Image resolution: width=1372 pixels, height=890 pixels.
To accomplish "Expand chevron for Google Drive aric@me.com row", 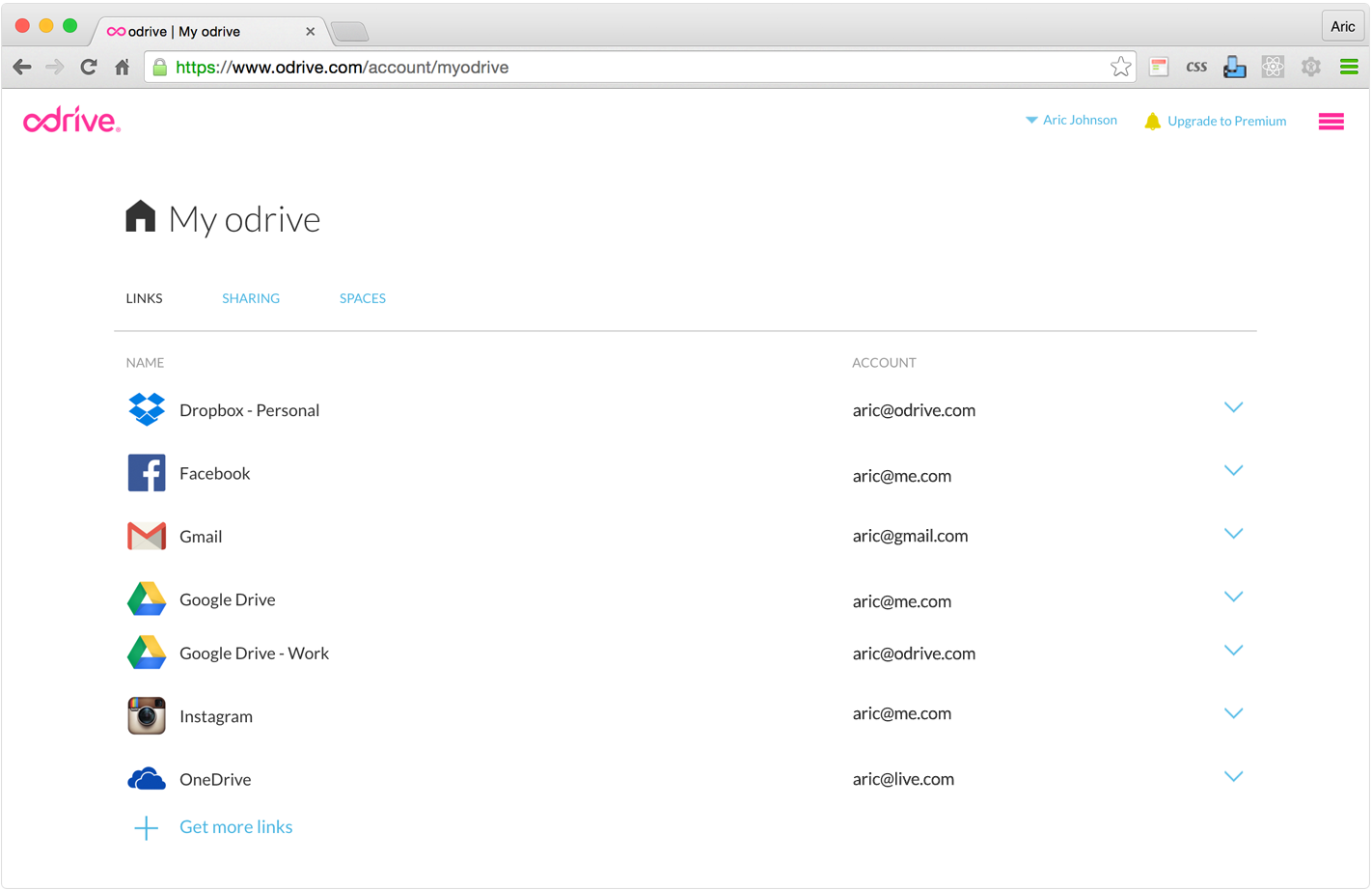I will [x=1233, y=598].
